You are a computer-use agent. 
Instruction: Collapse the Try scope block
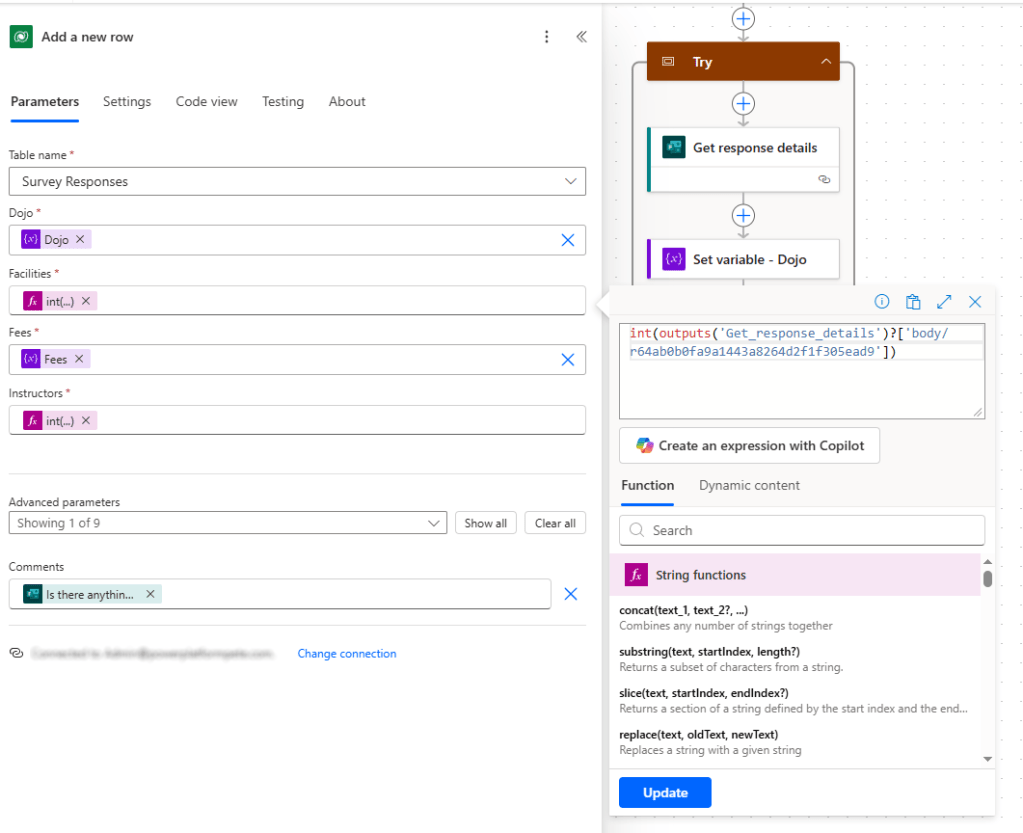825,62
